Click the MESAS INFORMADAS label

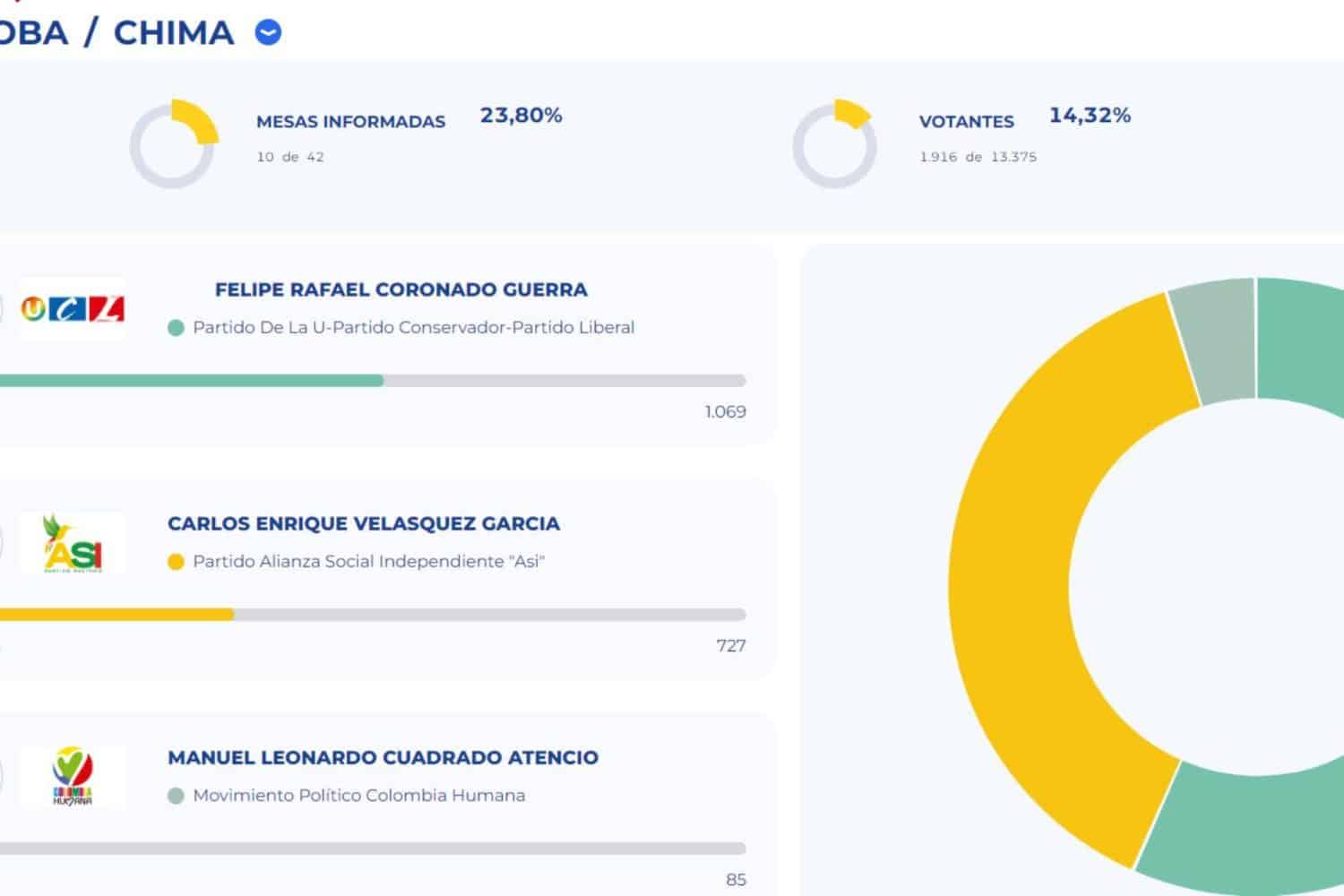351,122
